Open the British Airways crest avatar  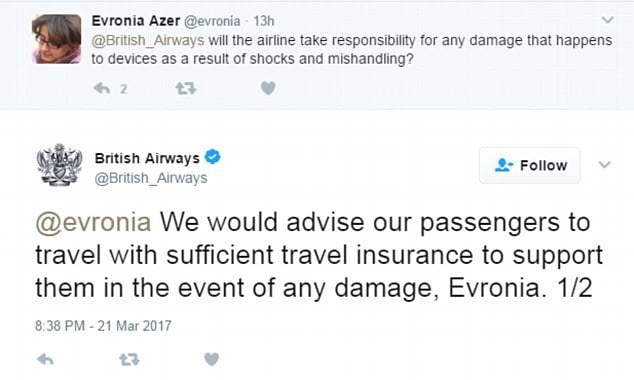[59, 165]
